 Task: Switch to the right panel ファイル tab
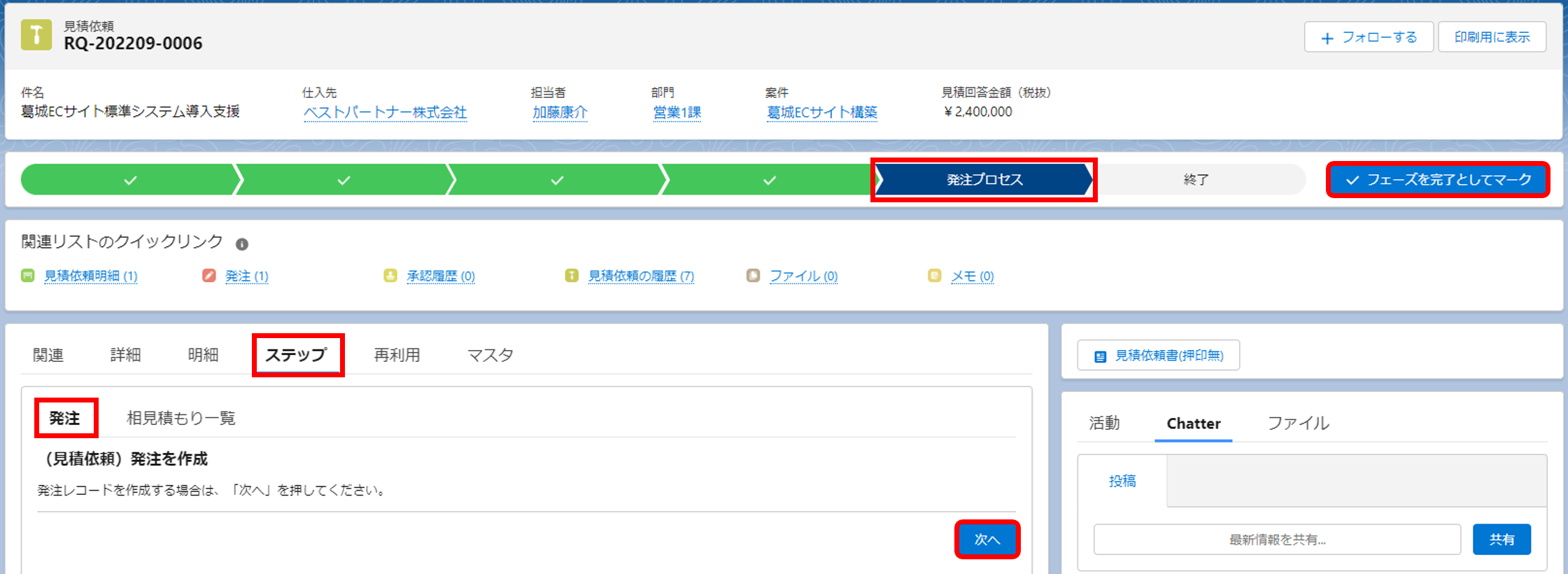pos(1299,423)
